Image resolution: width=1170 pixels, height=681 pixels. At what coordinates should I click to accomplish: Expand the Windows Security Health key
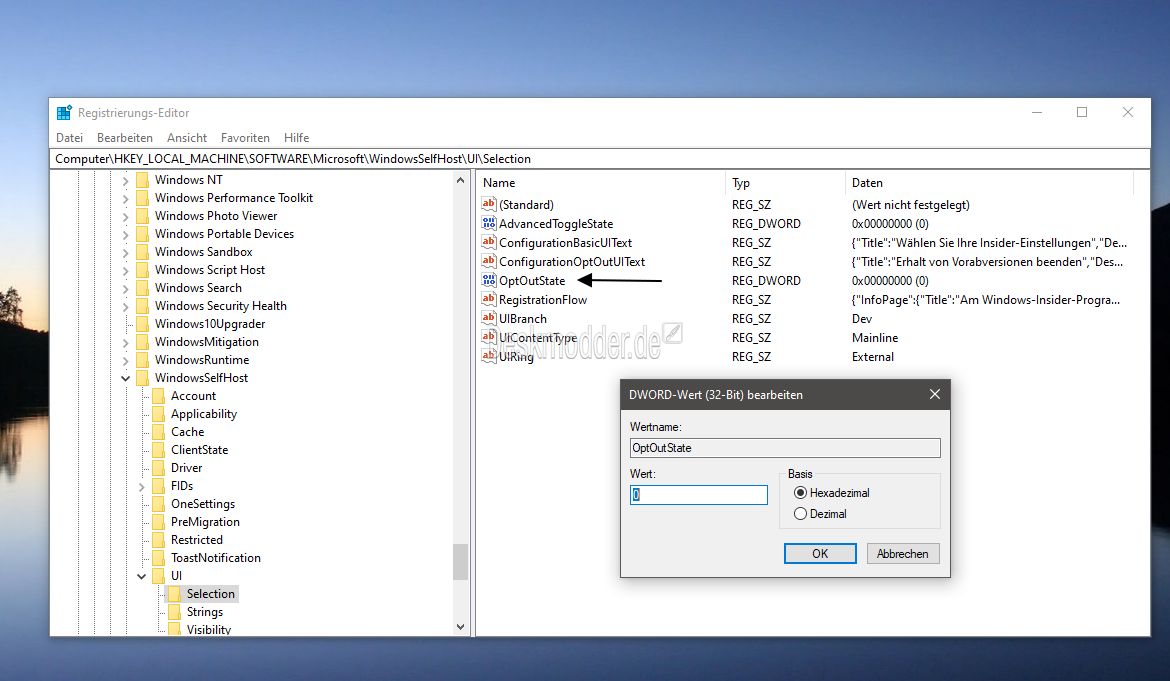coord(125,307)
